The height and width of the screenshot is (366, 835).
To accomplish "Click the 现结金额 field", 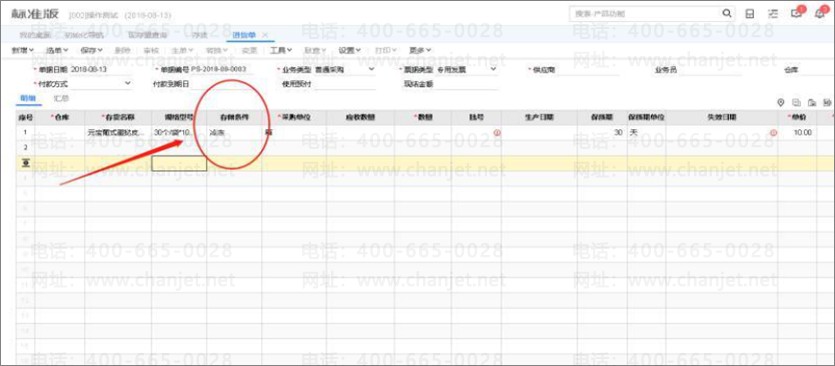I will (x=467, y=84).
